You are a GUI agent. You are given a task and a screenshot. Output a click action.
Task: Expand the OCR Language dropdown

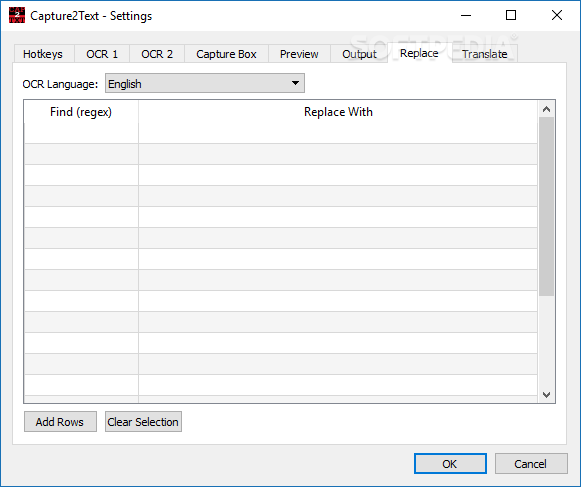tap(205, 83)
